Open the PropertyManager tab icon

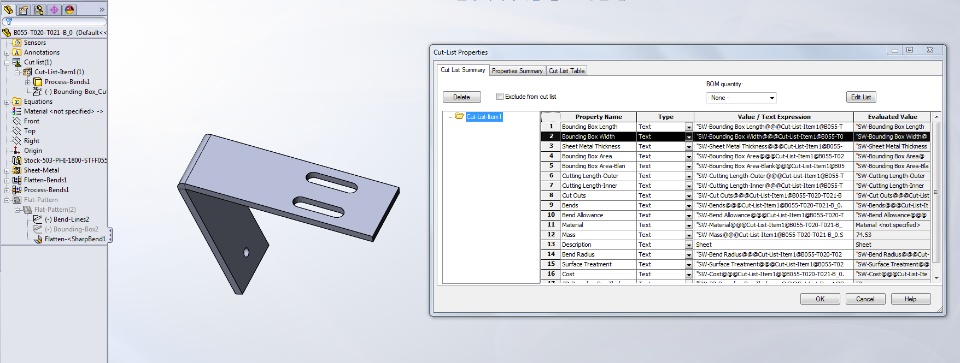coord(23,9)
